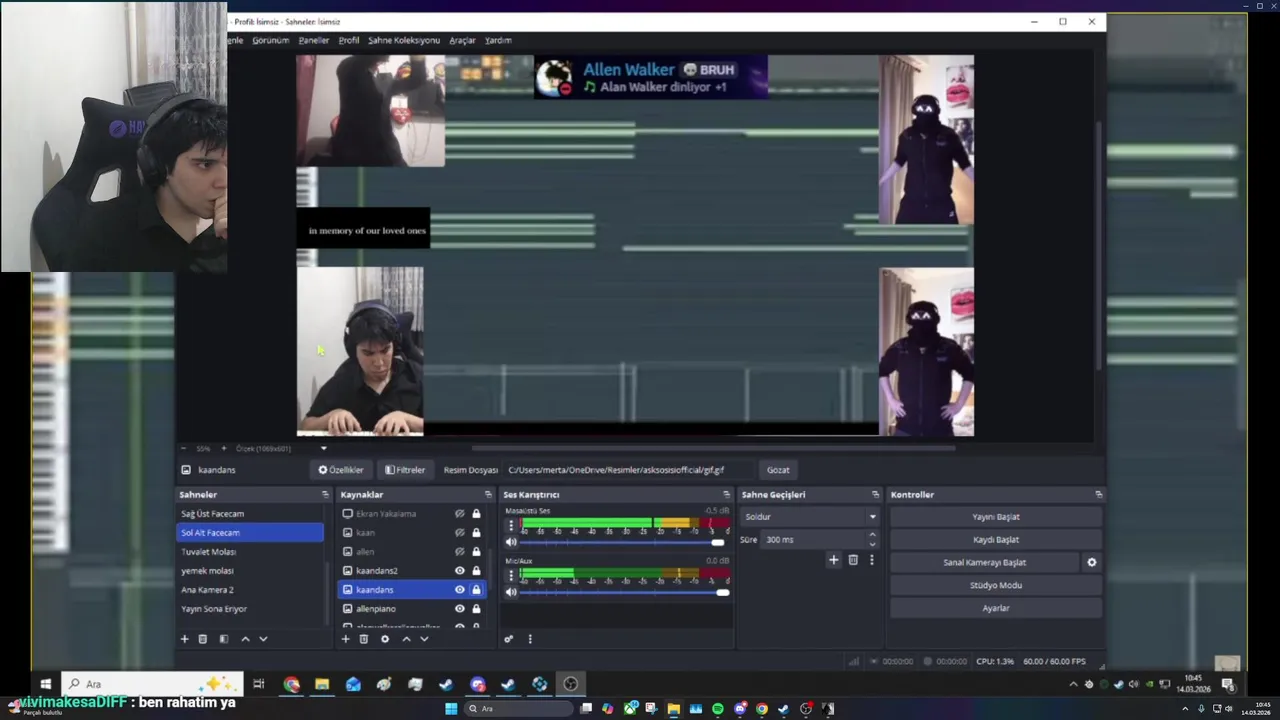The height and width of the screenshot is (720, 1280).
Task: Click Gözat browse button
Action: (778, 470)
